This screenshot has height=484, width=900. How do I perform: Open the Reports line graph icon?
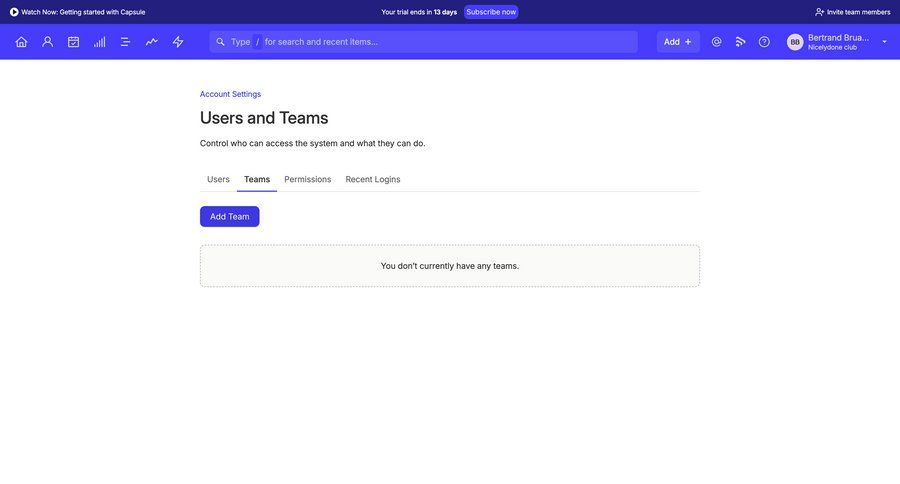(x=151, y=42)
